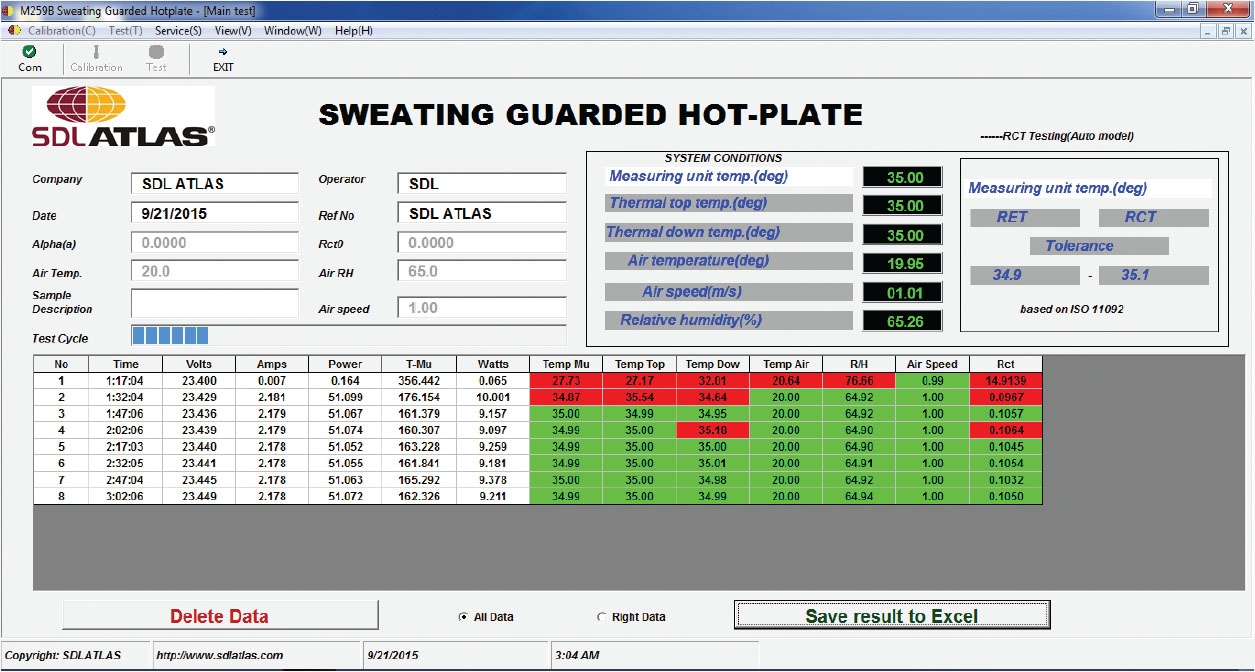
Task: Click the Ref No input field
Action: coord(482,213)
